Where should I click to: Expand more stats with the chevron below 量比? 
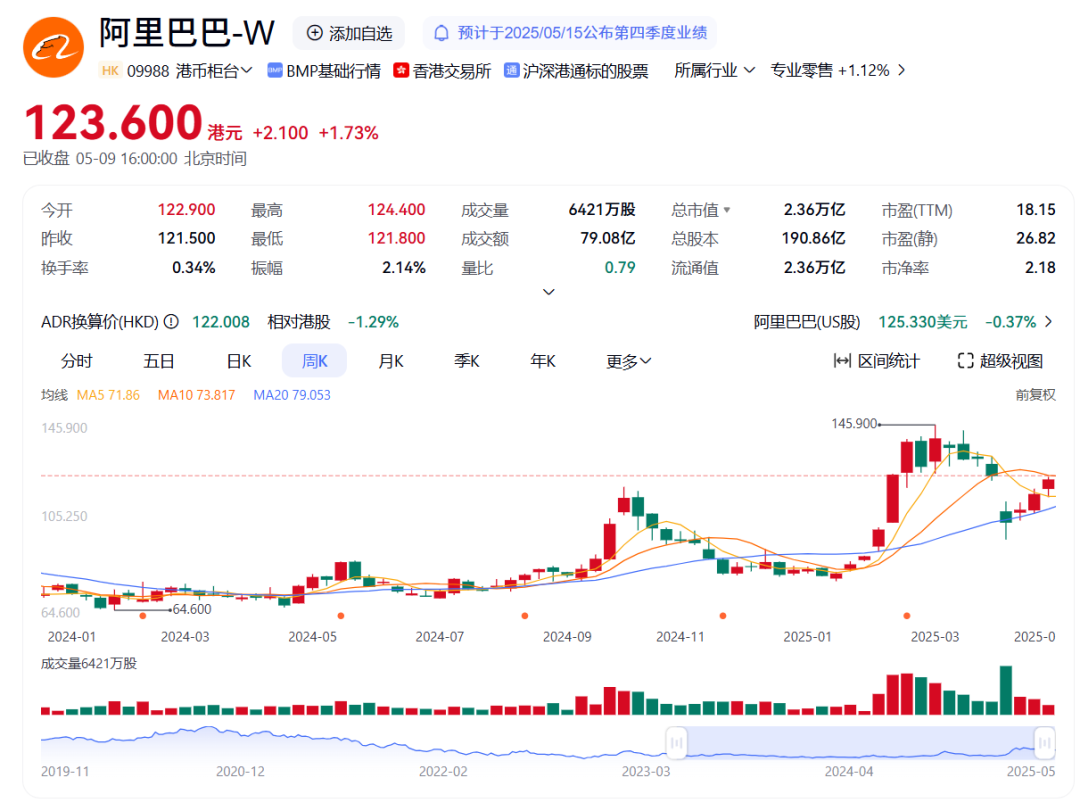click(x=549, y=292)
